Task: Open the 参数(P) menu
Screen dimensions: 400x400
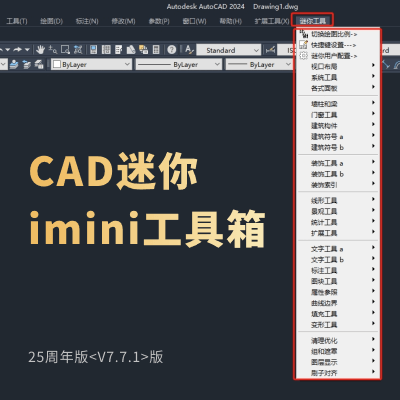Action: click(x=159, y=21)
